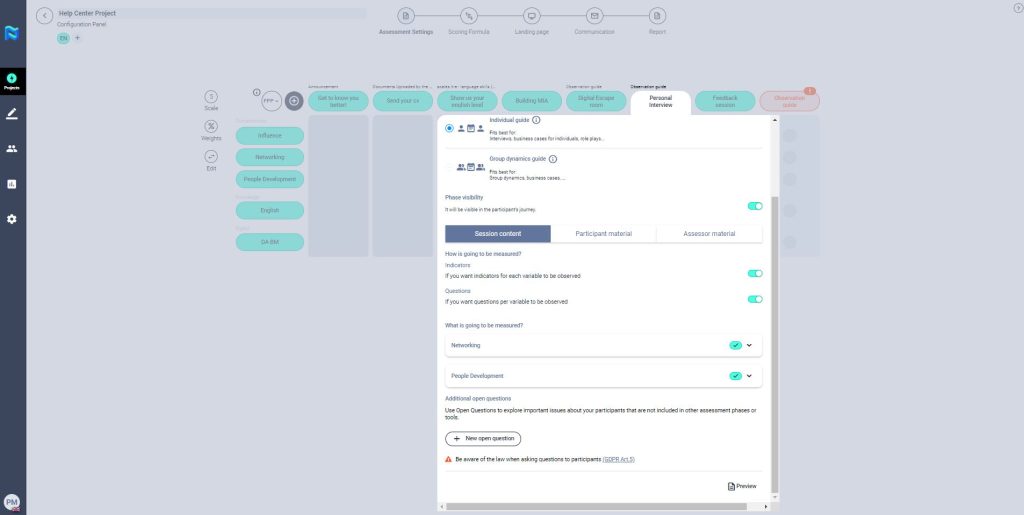Screen dimensions: 1024x515
Task: Open the Report step icon
Action: click(657, 16)
